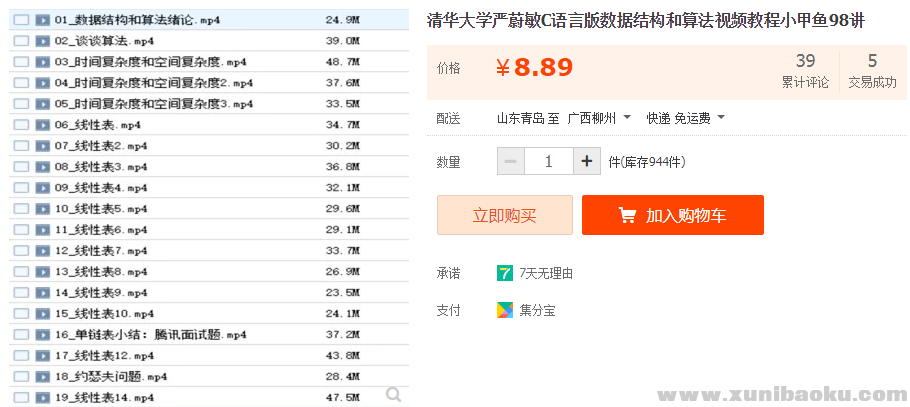Select checkbox for 14_线性表9.mp4

[21, 293]
